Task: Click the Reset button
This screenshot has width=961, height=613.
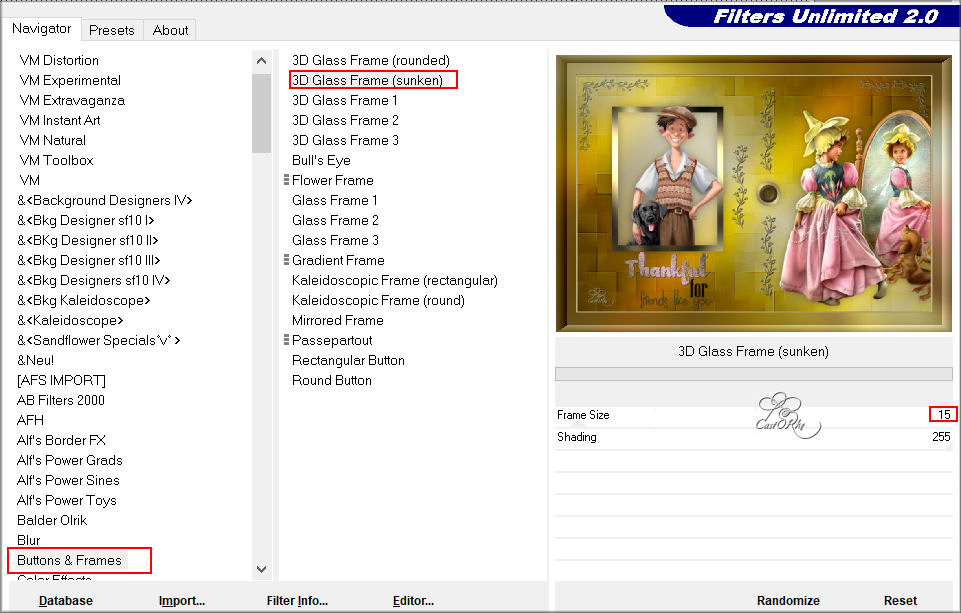Action: tap(900, 601)
